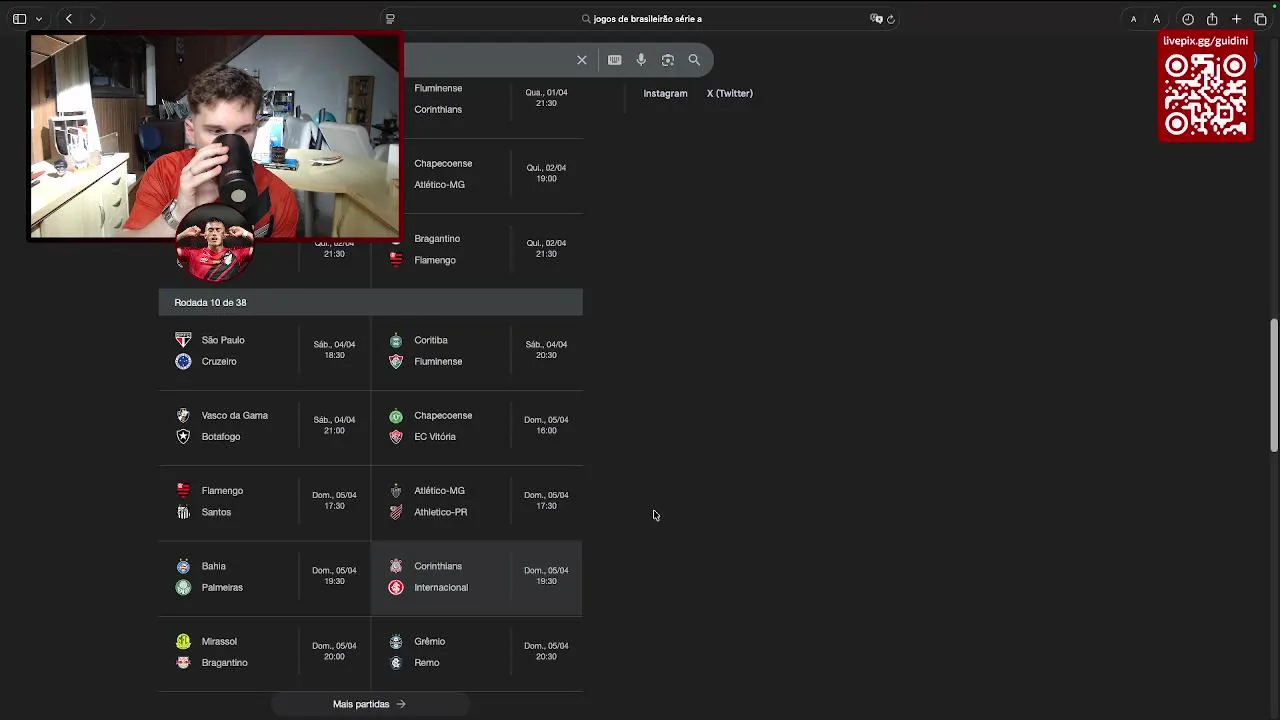The height and width of the screenshot is (720, 1280).
Task: Increase text size with large A
Action: tap(1157, 19)
